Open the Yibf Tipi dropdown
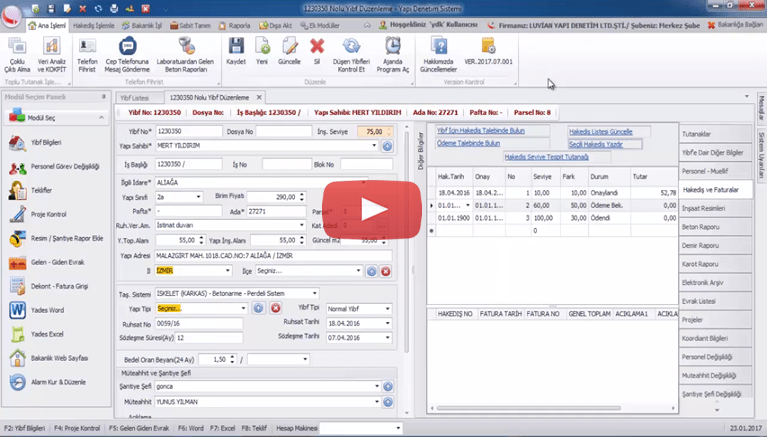The image size is (767, 437). pyautogui.click(x=387, y=309)
